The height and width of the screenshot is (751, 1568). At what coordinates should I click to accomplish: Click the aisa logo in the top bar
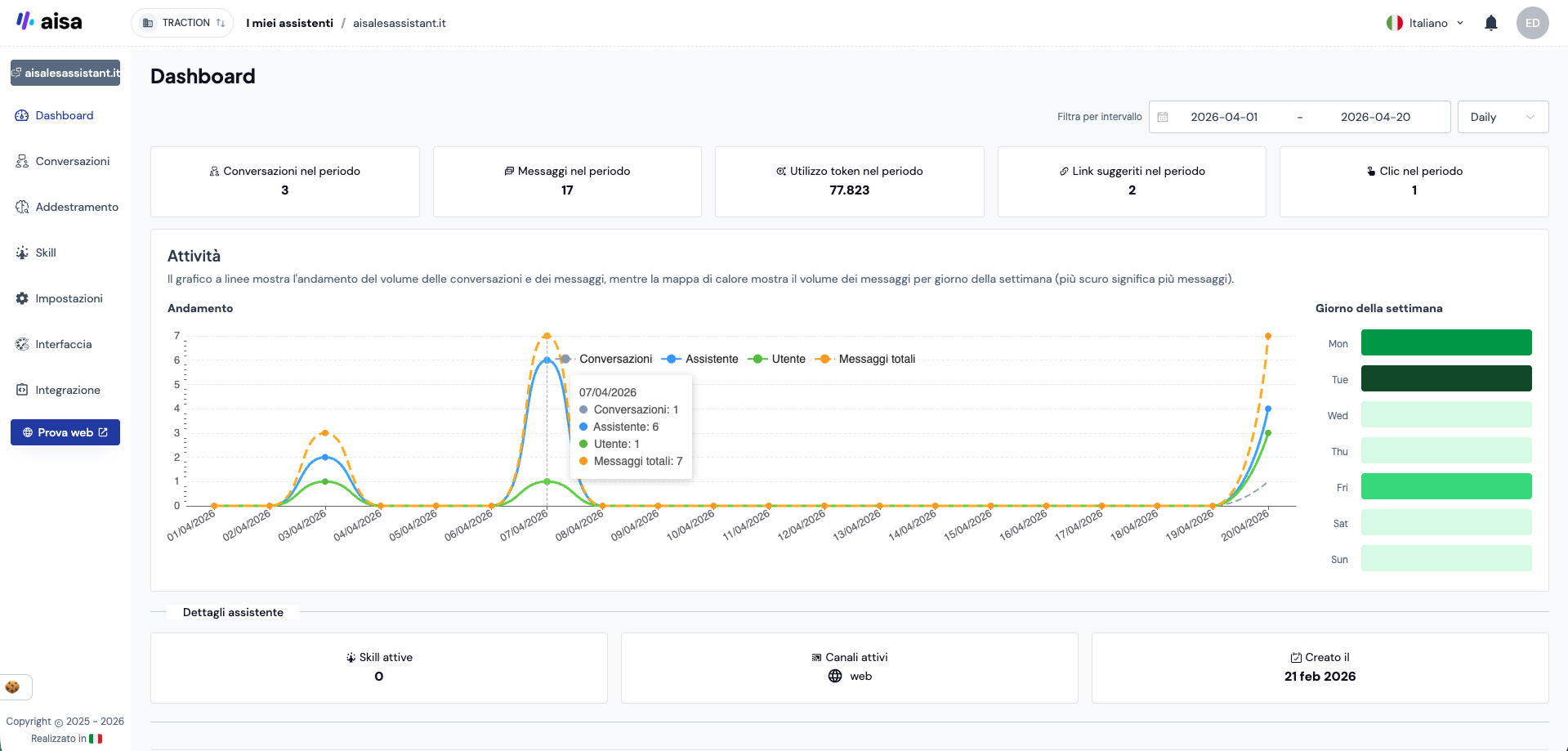pos(49,22)
